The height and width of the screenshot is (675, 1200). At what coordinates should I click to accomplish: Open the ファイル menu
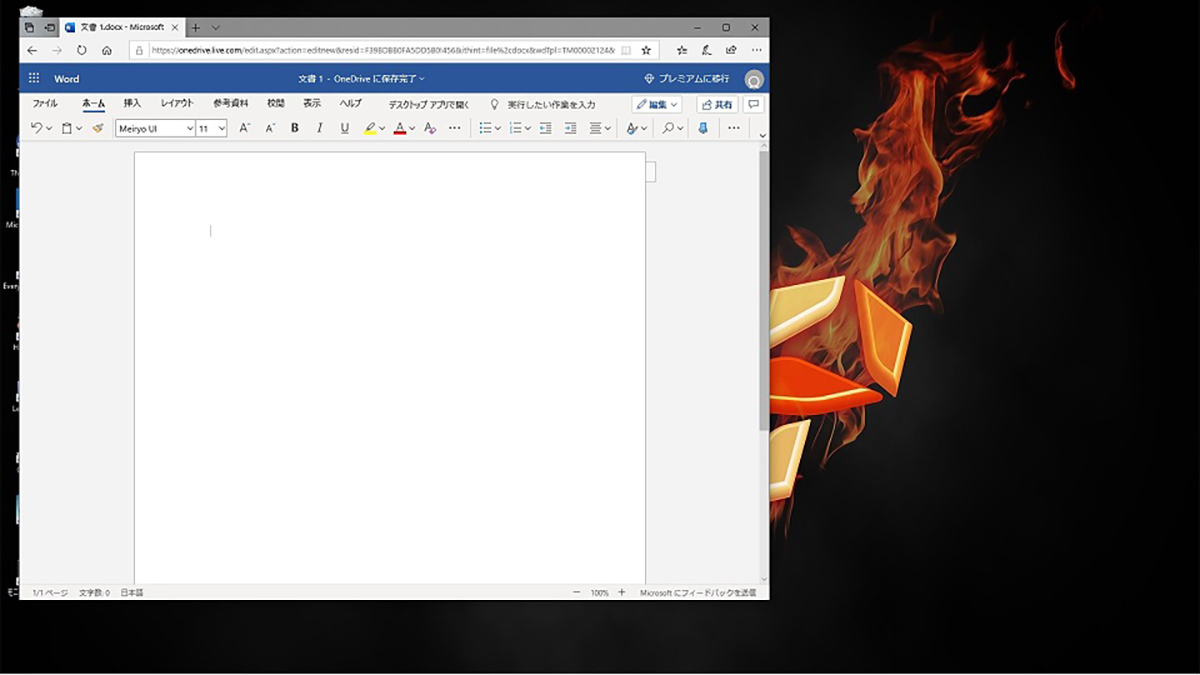[x=45, y=104]
